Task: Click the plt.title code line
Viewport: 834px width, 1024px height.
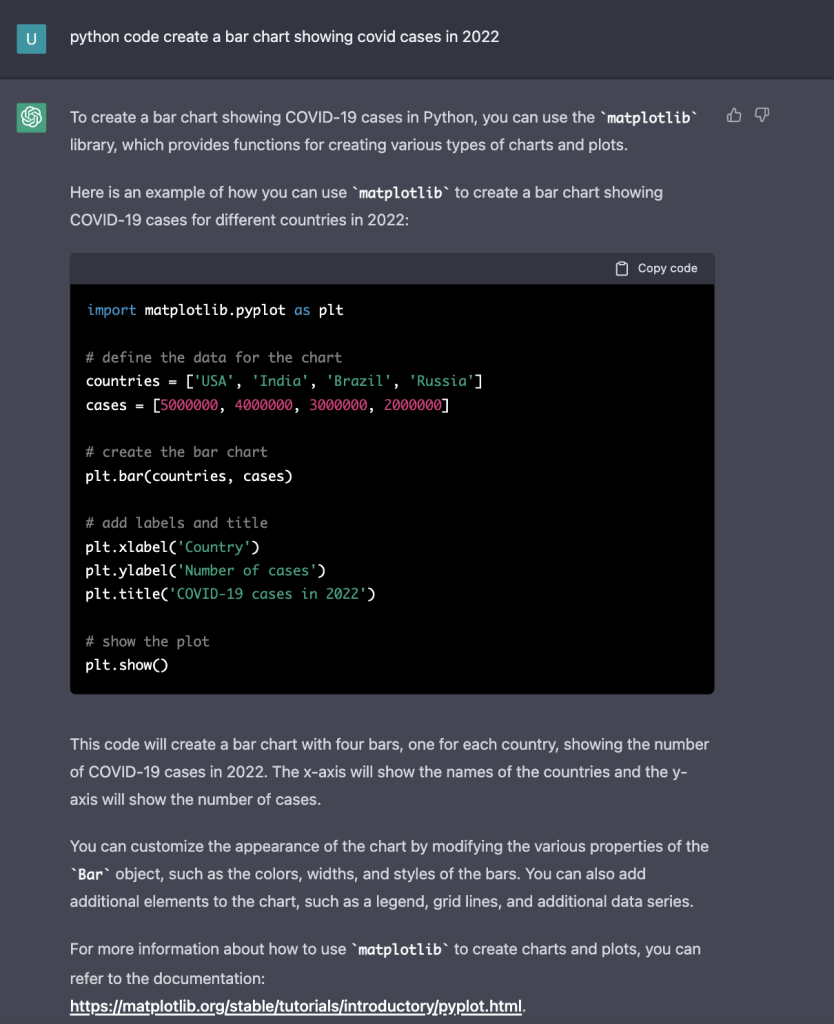Action: click(x=230, y=594)
